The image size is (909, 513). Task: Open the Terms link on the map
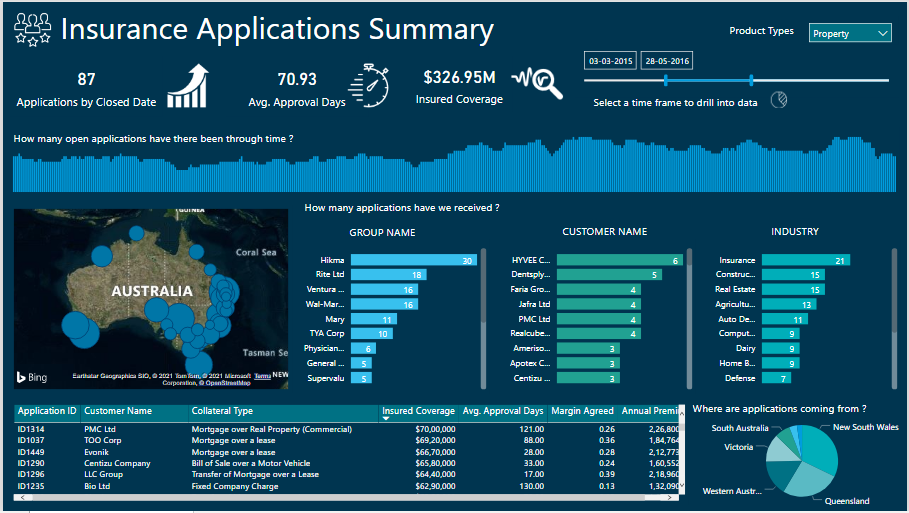tap(262, 376)
